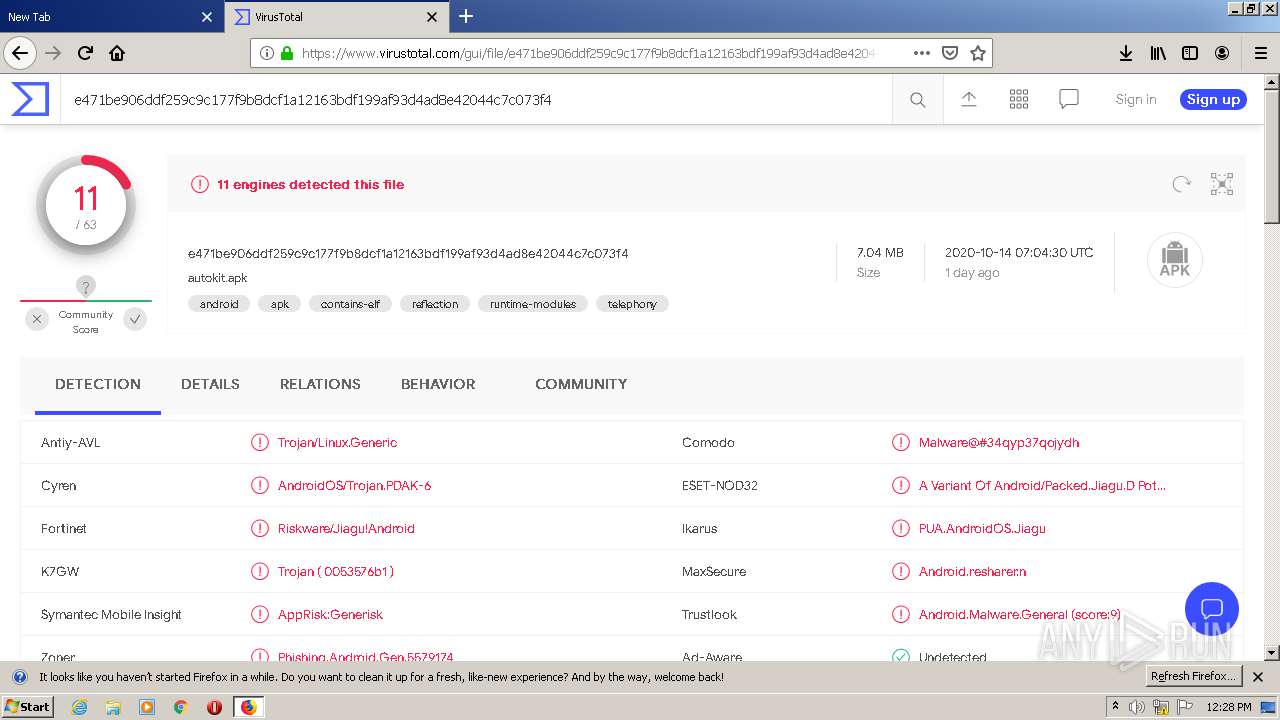This screenshot has height=720, width=1280.
Task: Switch to the DETAILS tab
Action: [210, 384]
